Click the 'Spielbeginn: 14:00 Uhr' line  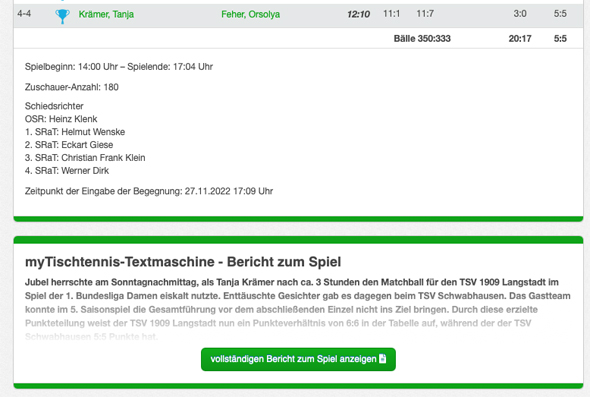(x=119, y=67)
